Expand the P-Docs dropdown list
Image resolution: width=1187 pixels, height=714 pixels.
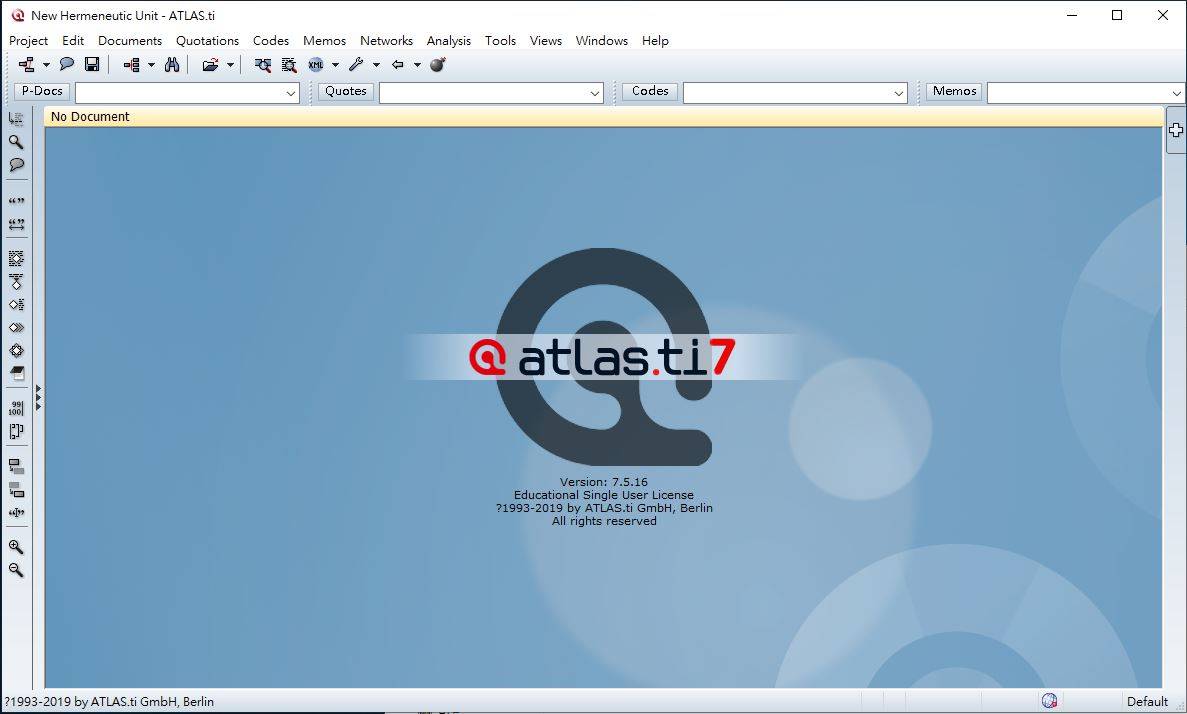click(291, 93)
